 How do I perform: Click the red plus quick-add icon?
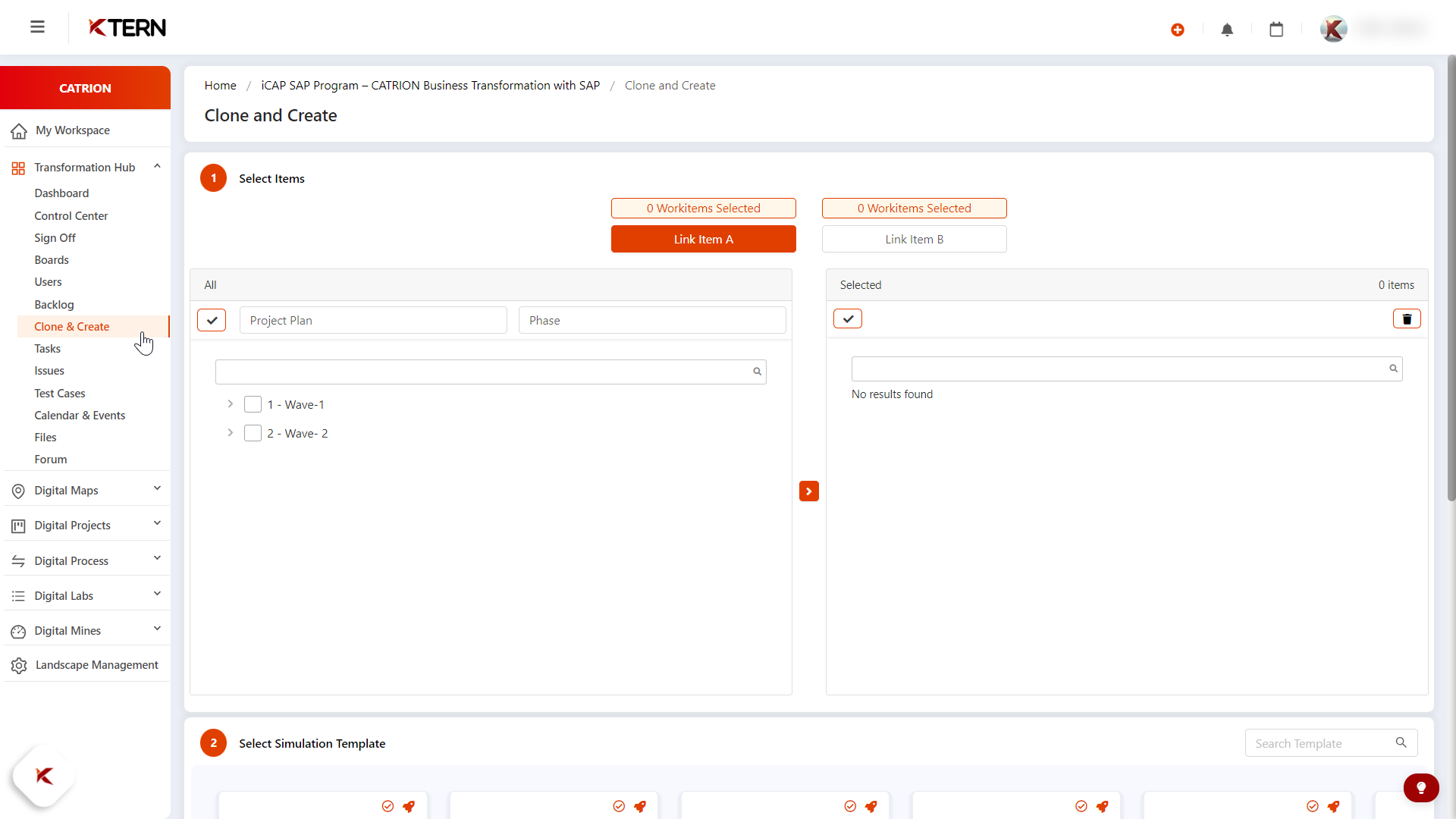[1178, 30]
